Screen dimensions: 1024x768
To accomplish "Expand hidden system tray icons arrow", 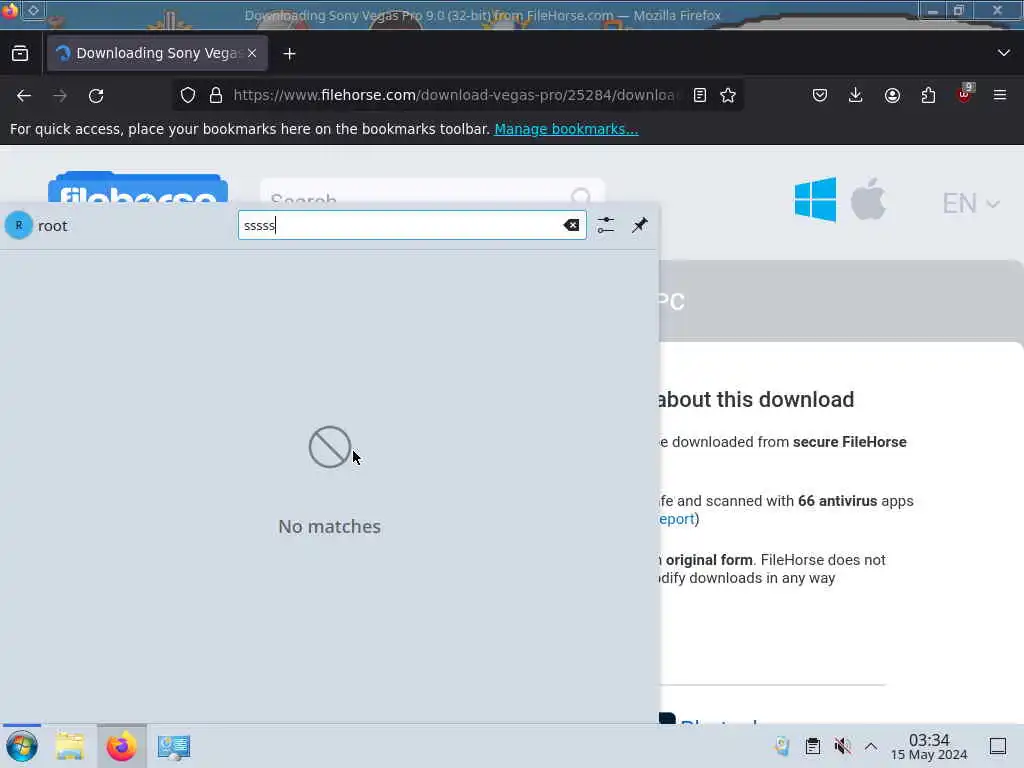I will (x=871, y=746).
